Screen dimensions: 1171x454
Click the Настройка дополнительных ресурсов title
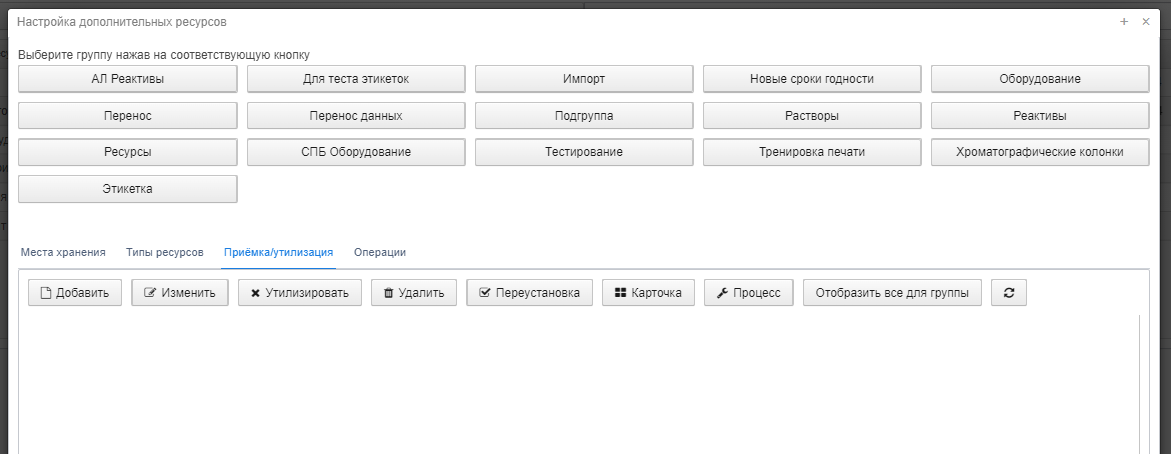pos(122,22)
